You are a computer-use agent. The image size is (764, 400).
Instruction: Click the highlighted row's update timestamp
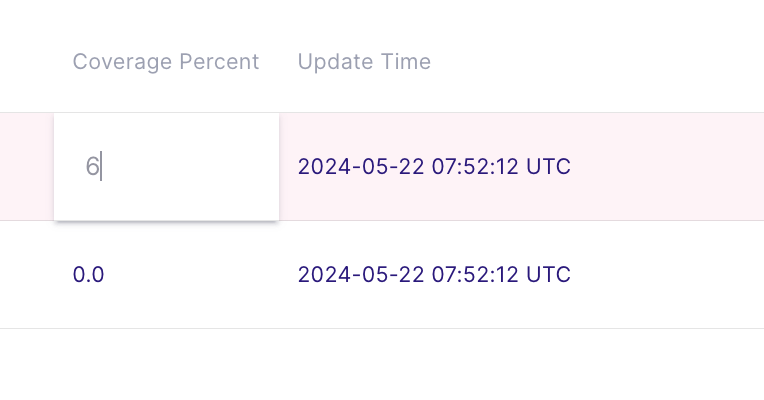tap(434, 167)
